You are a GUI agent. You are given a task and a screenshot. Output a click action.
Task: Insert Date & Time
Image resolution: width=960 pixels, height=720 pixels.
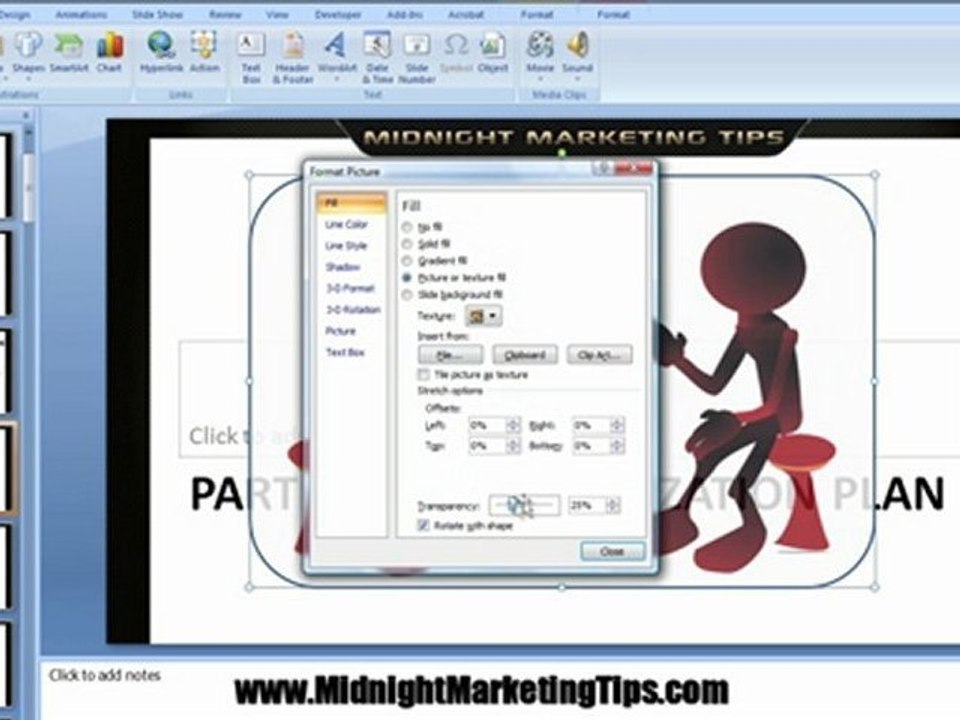(x=377, y=58)
